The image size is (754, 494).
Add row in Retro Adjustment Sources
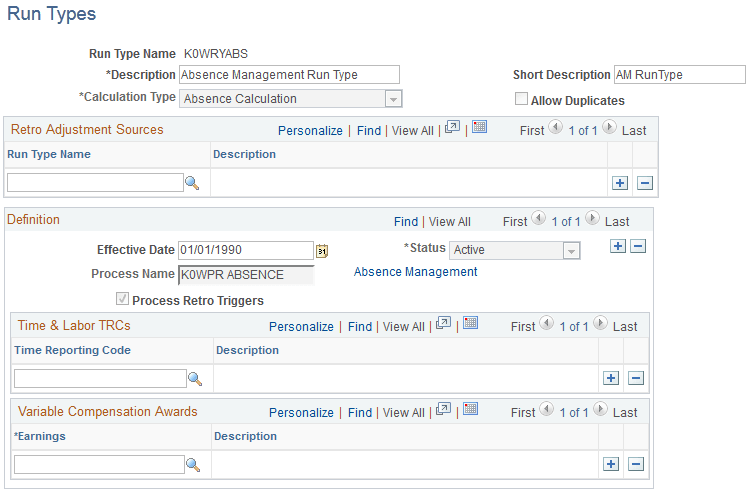point(620,183)
